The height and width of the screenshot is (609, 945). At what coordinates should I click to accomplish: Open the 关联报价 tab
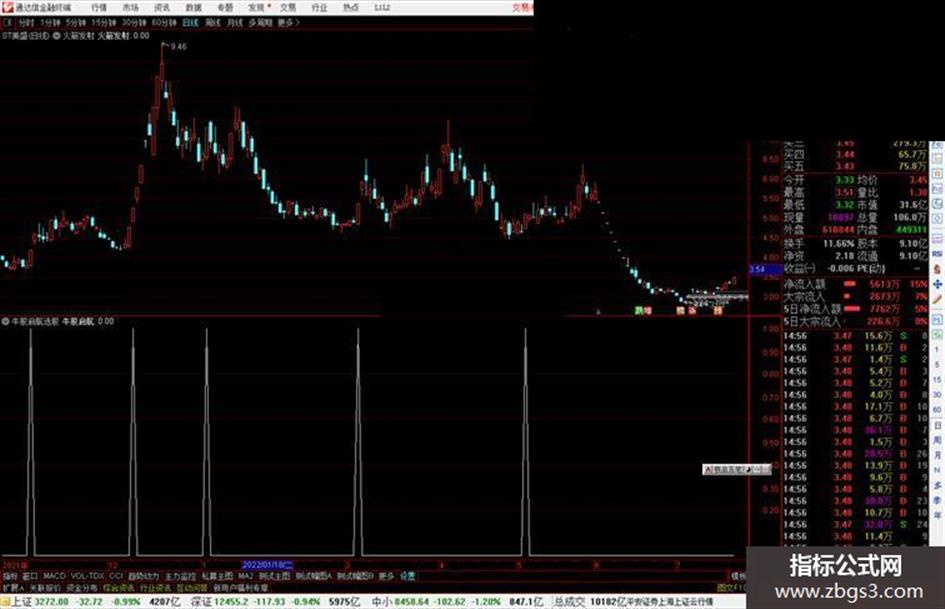(45, 587)
